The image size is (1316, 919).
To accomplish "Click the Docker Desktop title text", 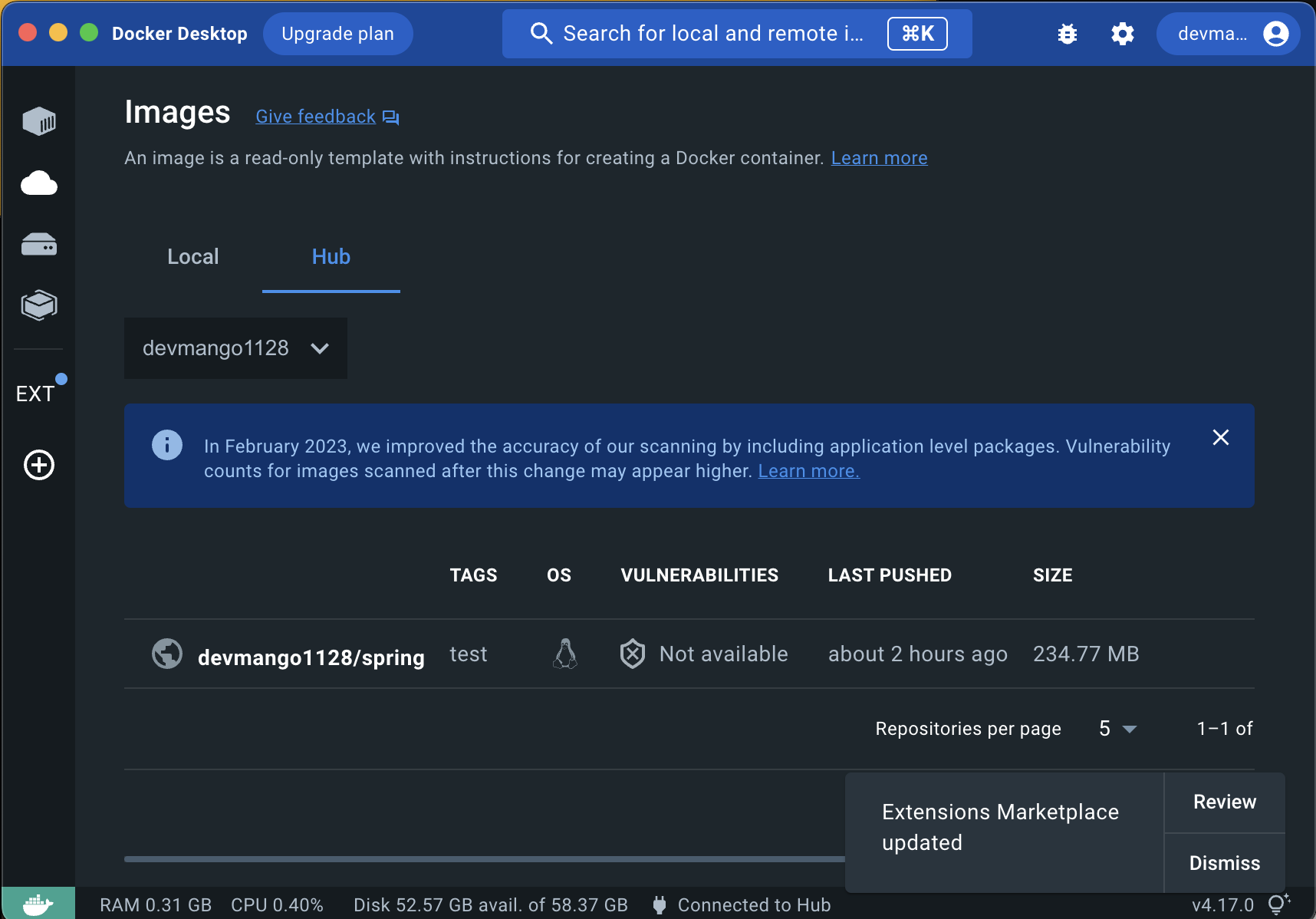I will pyautogui.click(x=179, y=34).
